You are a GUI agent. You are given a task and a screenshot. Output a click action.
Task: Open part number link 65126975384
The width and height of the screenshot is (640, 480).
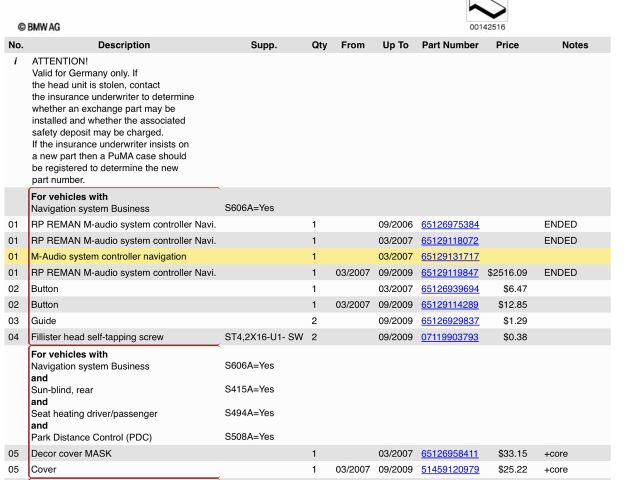[x=450, y=225]
